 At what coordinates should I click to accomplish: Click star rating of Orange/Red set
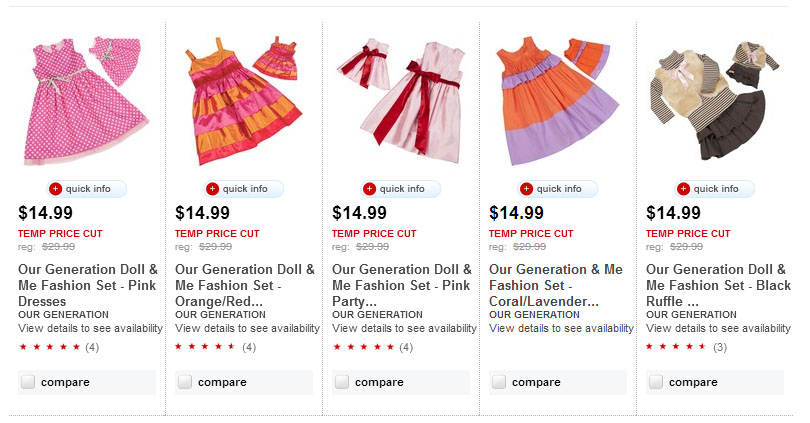tap(205, 347)
